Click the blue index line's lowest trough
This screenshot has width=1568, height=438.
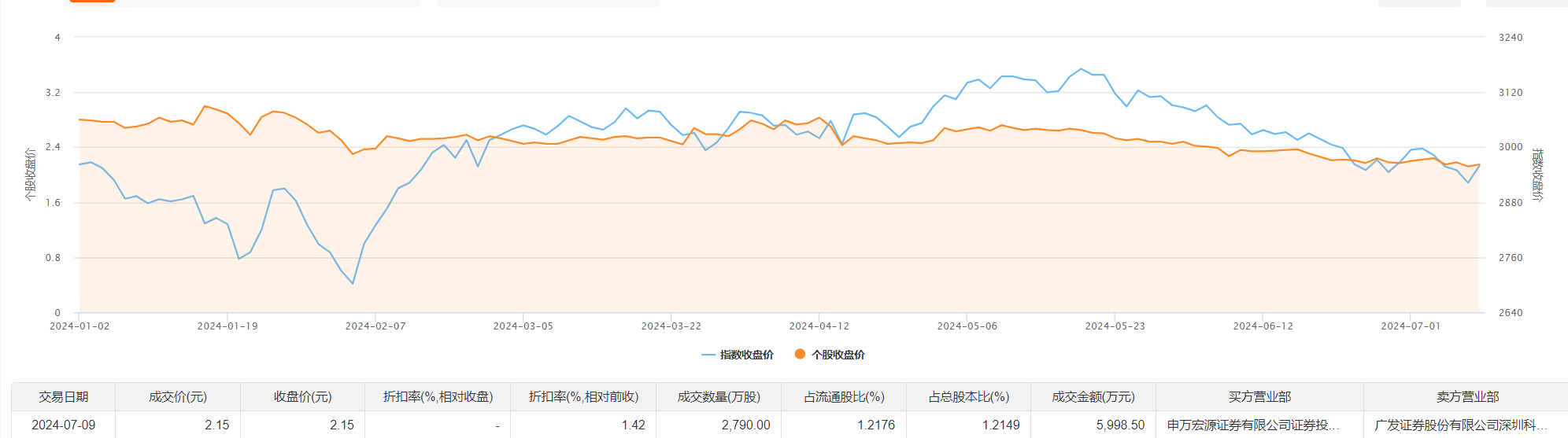(x=353, y=283)
